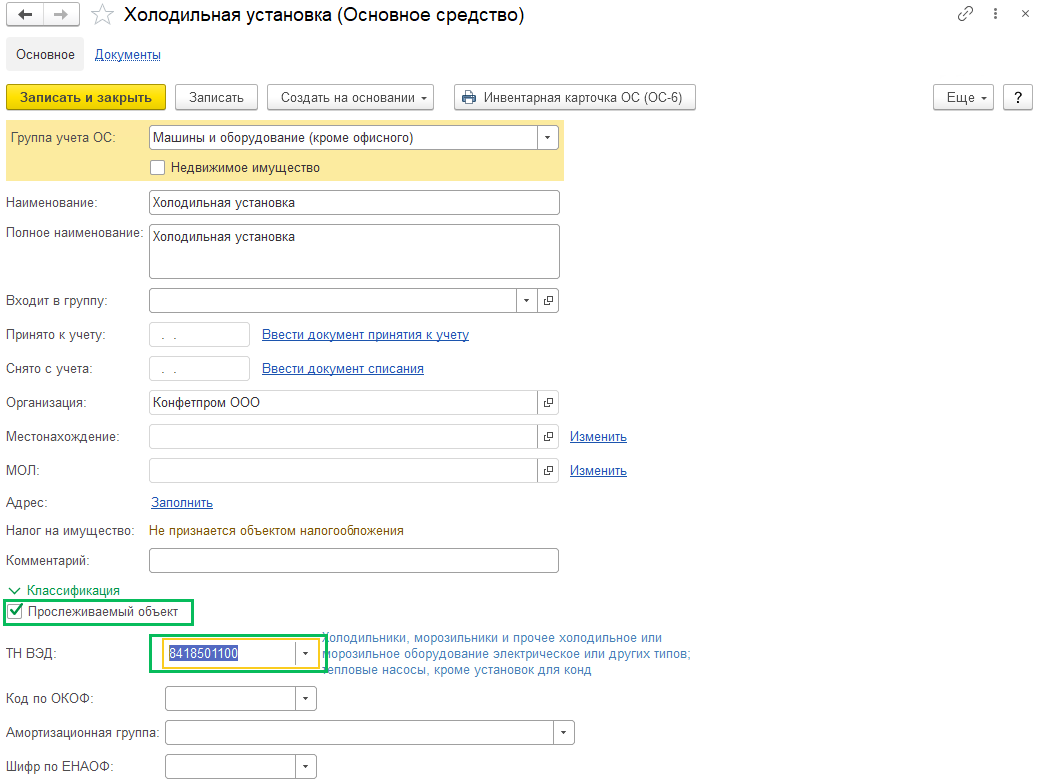The width and height of the screenshot is (1042, 783).
Task: Open the 'ТН ВЭД' code dropdown
Action: pyautogui.click(x=306, y=653)
